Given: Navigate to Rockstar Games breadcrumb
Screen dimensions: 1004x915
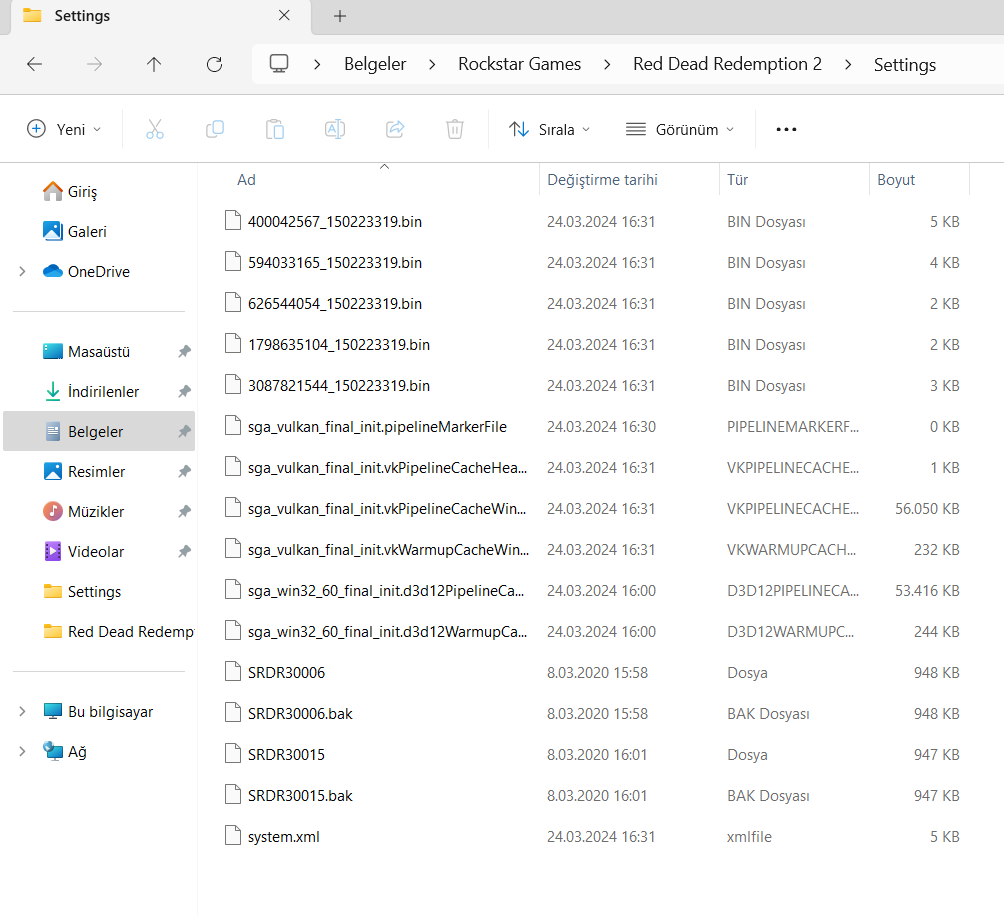Looking at the screenshot, I should tap(519, 64).
